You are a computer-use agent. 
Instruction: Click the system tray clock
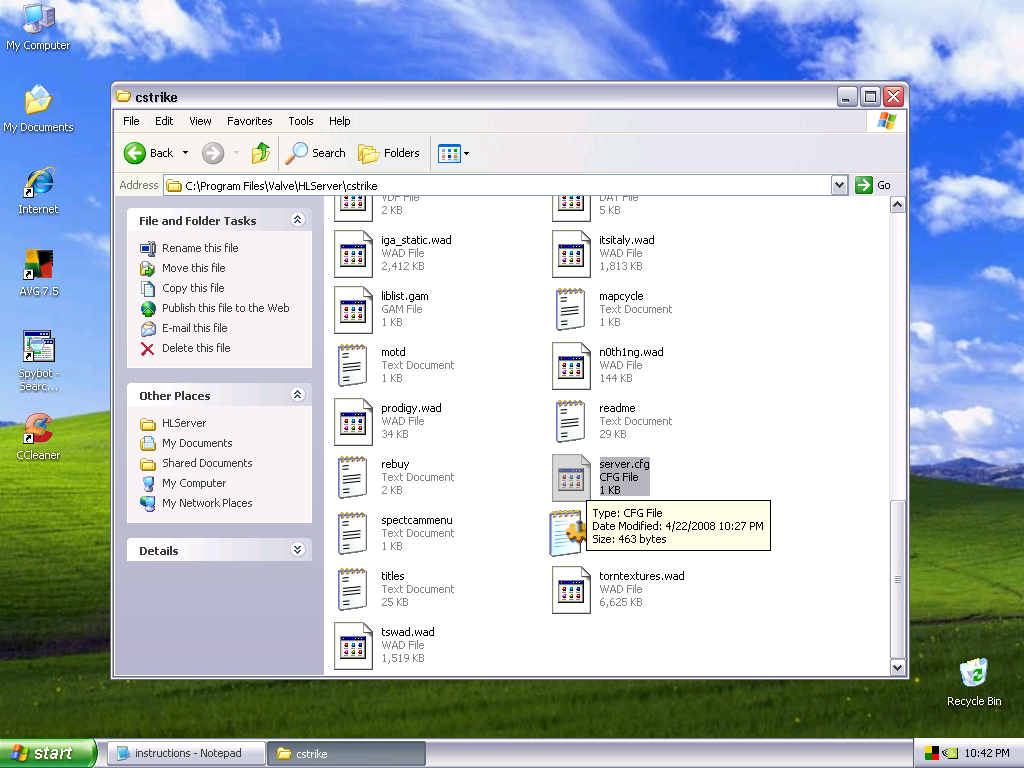[987, 754]
